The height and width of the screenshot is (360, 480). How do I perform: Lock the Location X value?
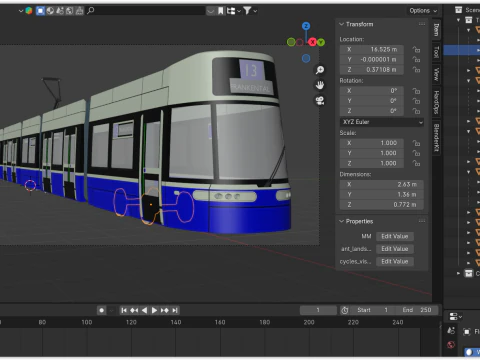pos(416,50)
